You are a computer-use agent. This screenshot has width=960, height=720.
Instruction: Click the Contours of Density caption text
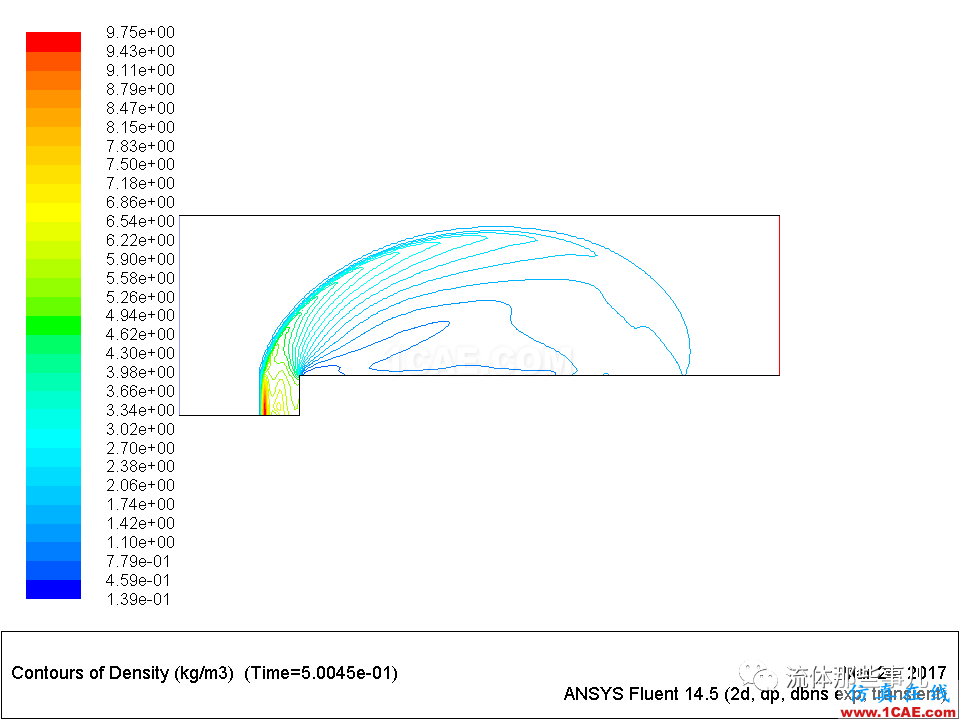click(x=123, y=674)
